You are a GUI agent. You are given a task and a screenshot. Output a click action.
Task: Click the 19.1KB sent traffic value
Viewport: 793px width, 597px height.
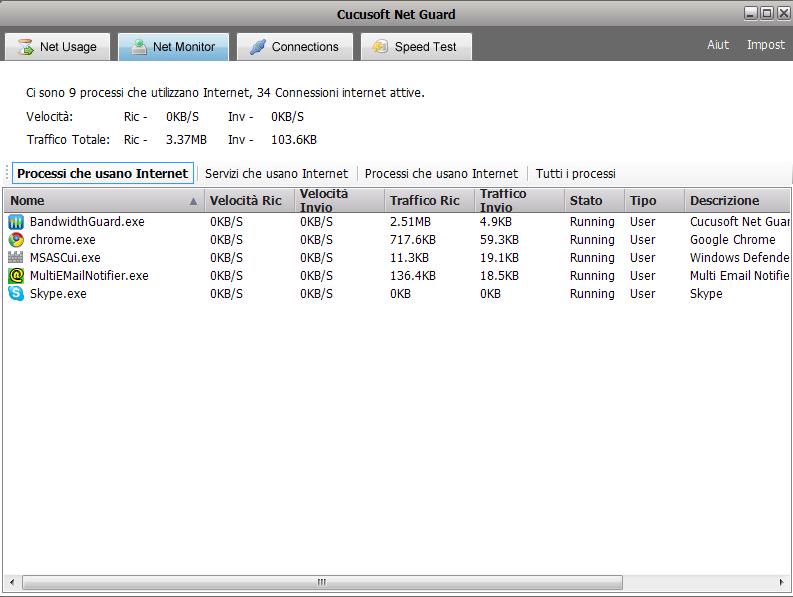(x=499, y=258)
